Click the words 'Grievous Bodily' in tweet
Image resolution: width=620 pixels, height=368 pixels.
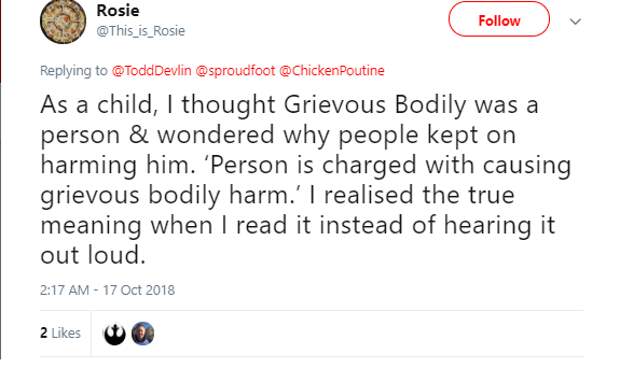point(375,105)
